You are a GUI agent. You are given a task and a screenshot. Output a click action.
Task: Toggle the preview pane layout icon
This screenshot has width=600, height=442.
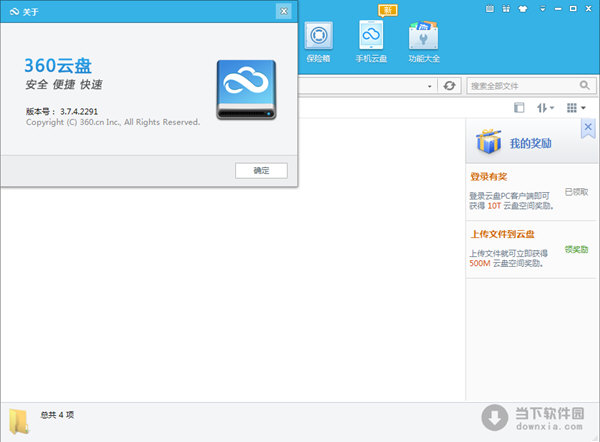pyautogui.click(x=519, y=107)
